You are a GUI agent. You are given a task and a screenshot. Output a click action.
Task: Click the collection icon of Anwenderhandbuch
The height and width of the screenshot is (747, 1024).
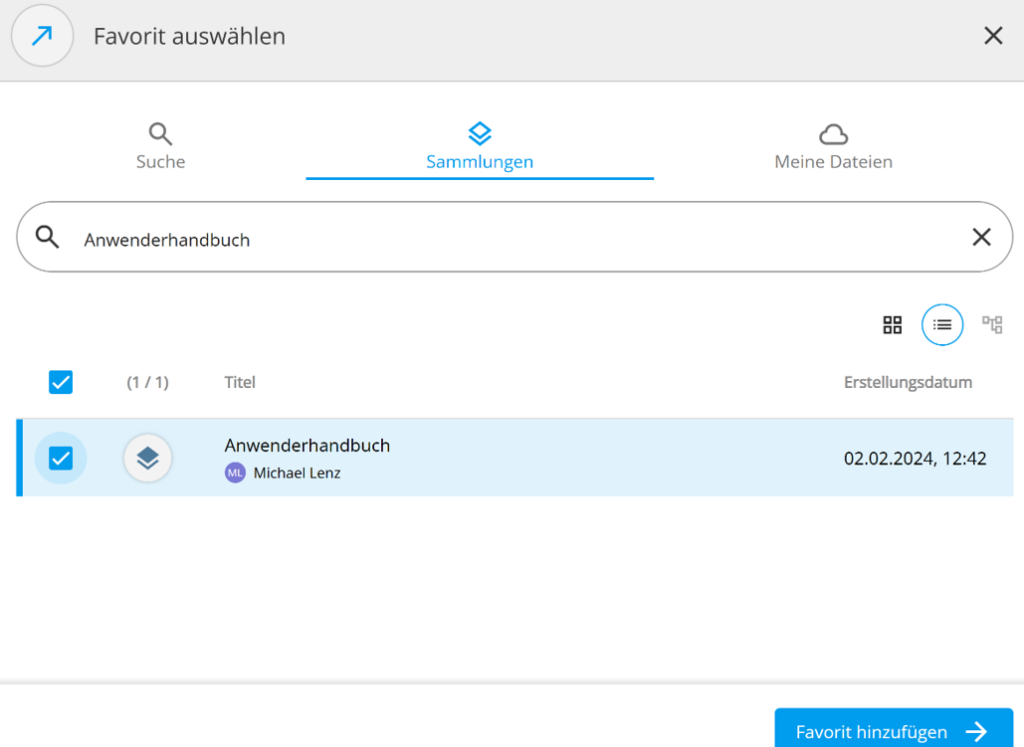[148, 458]
